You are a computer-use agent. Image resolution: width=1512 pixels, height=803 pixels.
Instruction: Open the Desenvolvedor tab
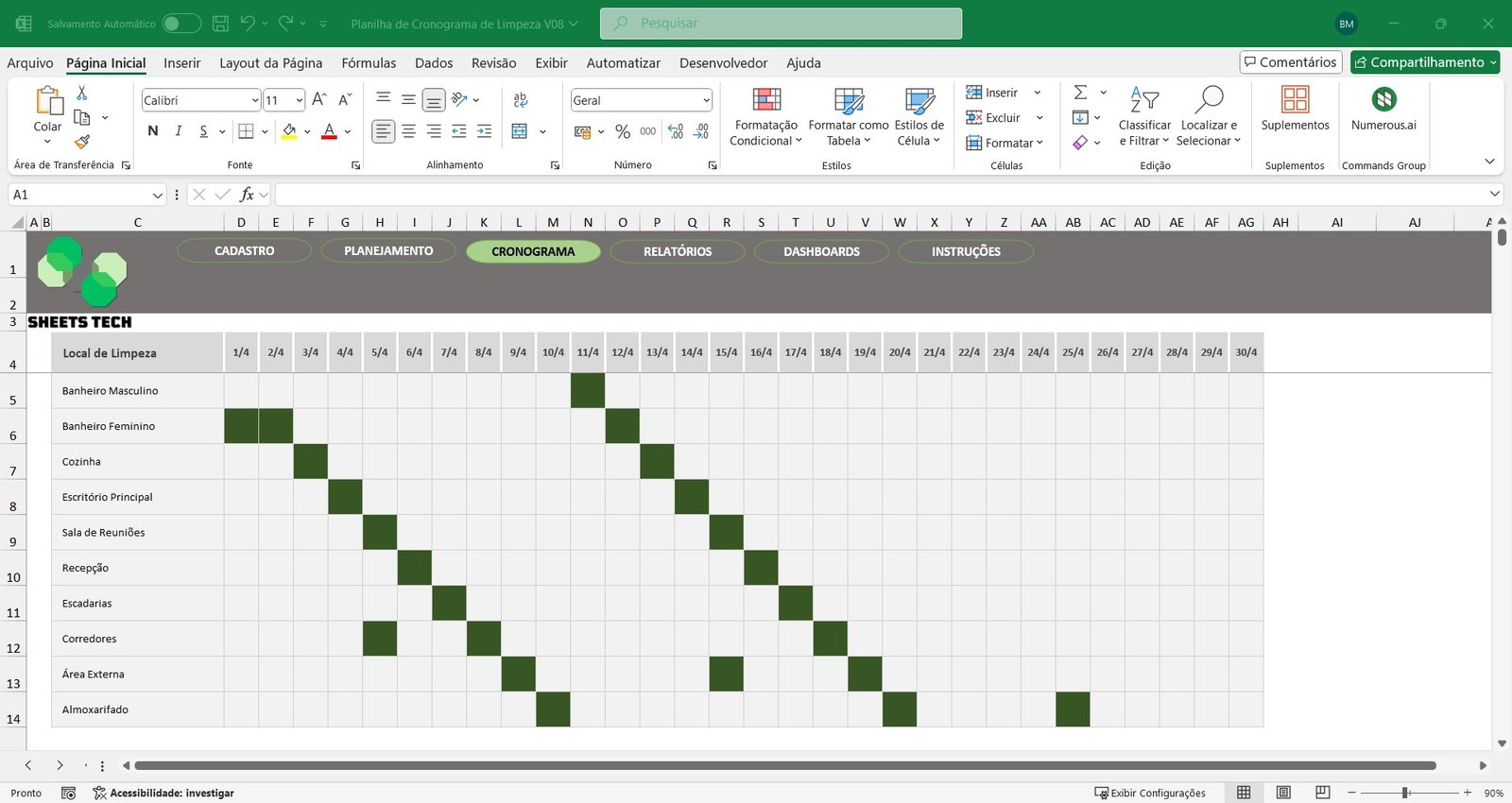pos(723,63)
